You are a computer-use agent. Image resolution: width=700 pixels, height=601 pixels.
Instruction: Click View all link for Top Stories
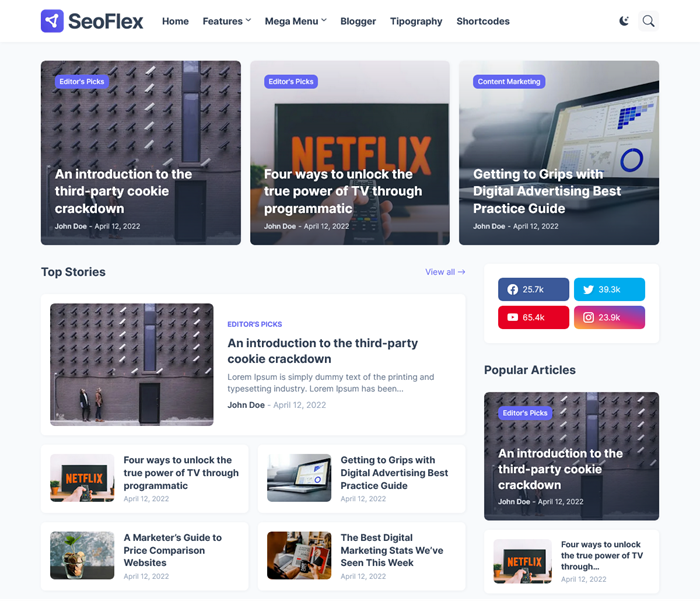click(x=445, y=272)
